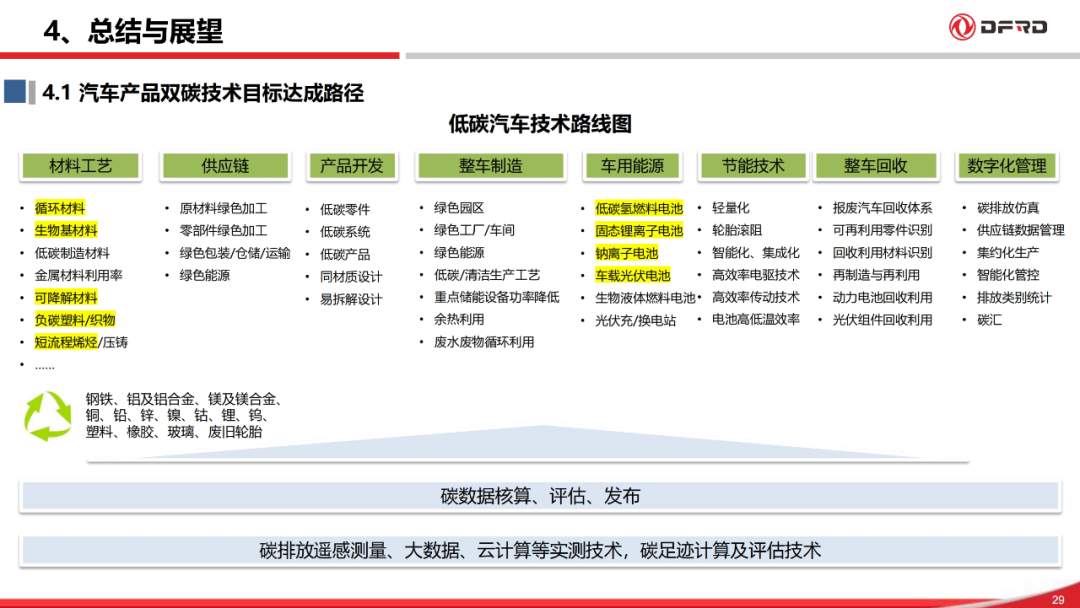The image size is (1080, 608).
Task: Open the 4、总结与展望 section title
Action: point(135,32)
